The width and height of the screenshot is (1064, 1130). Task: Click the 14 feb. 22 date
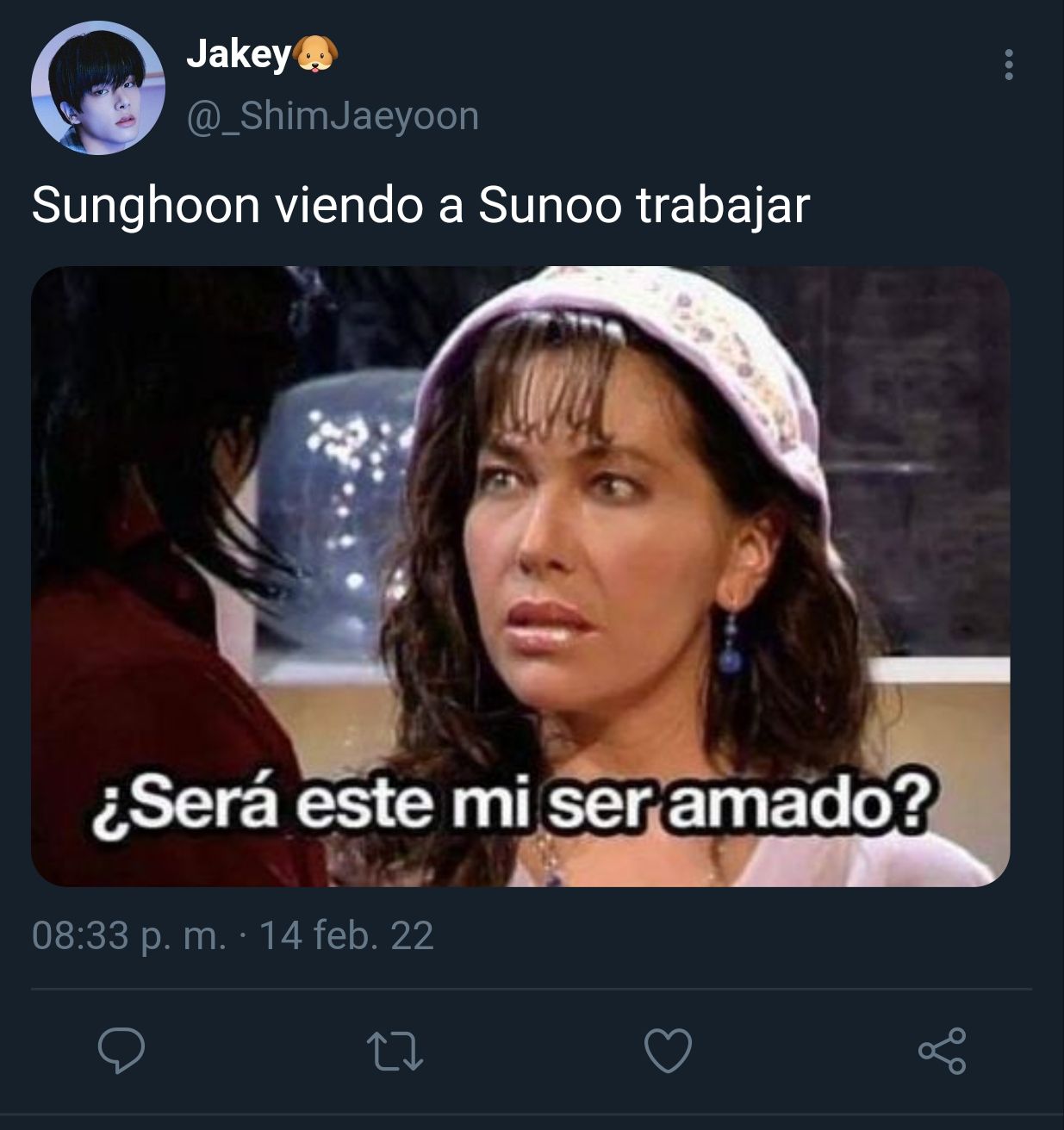tap(346, 935)
